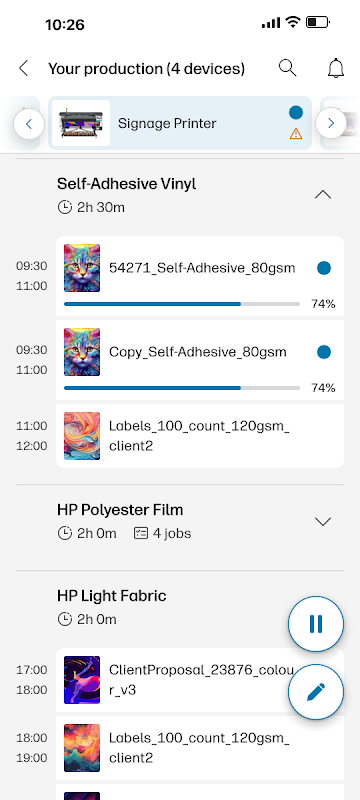360x800 pixels.
Task: Tap the orange warning triangle on Signage Printer
Action: (296, 134)
